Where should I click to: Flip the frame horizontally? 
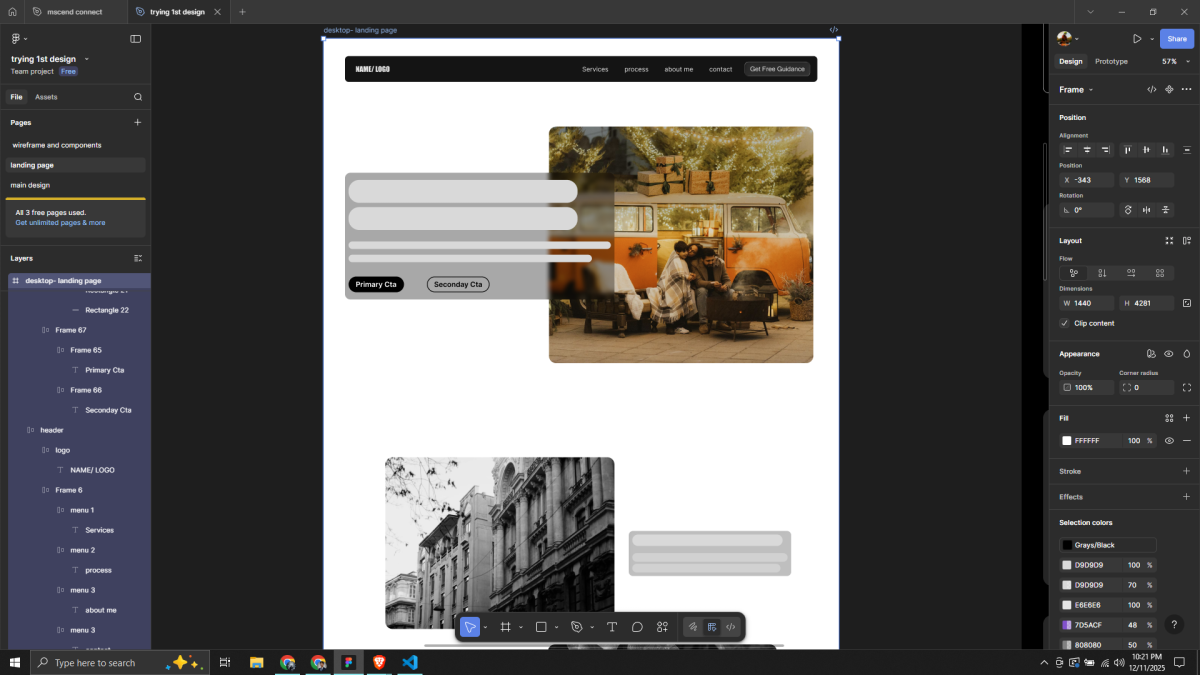(1146, 210)
